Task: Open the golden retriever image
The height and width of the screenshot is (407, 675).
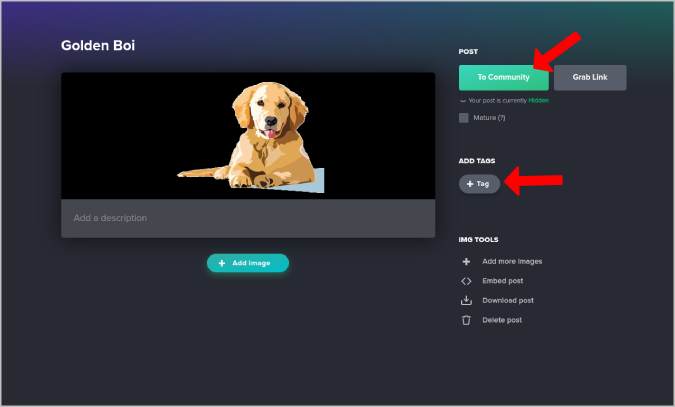Action: [x=248, y=136]
